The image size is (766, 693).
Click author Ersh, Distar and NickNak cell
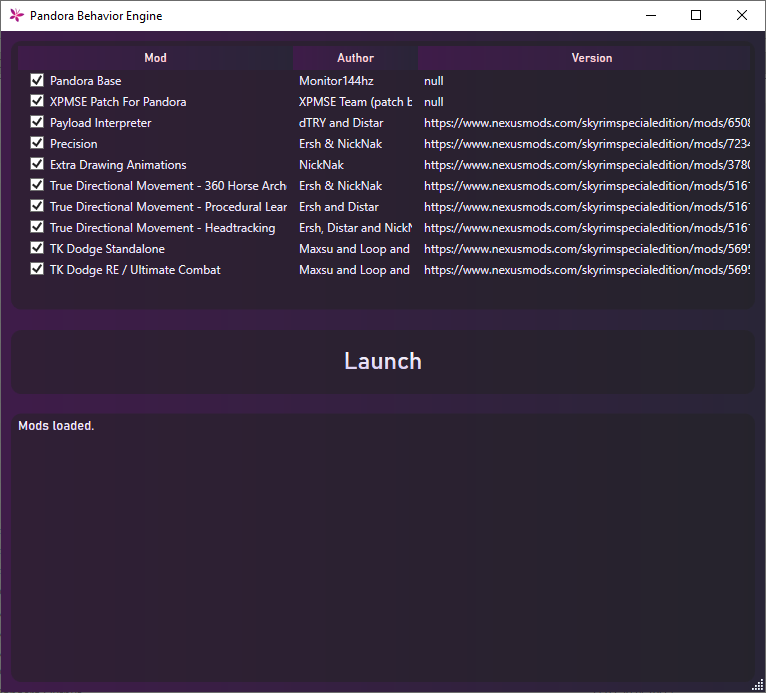click(x=355, y=228)
